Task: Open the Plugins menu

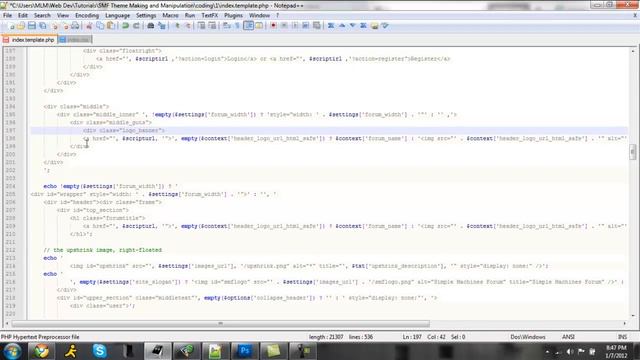Action: [233, 16]
